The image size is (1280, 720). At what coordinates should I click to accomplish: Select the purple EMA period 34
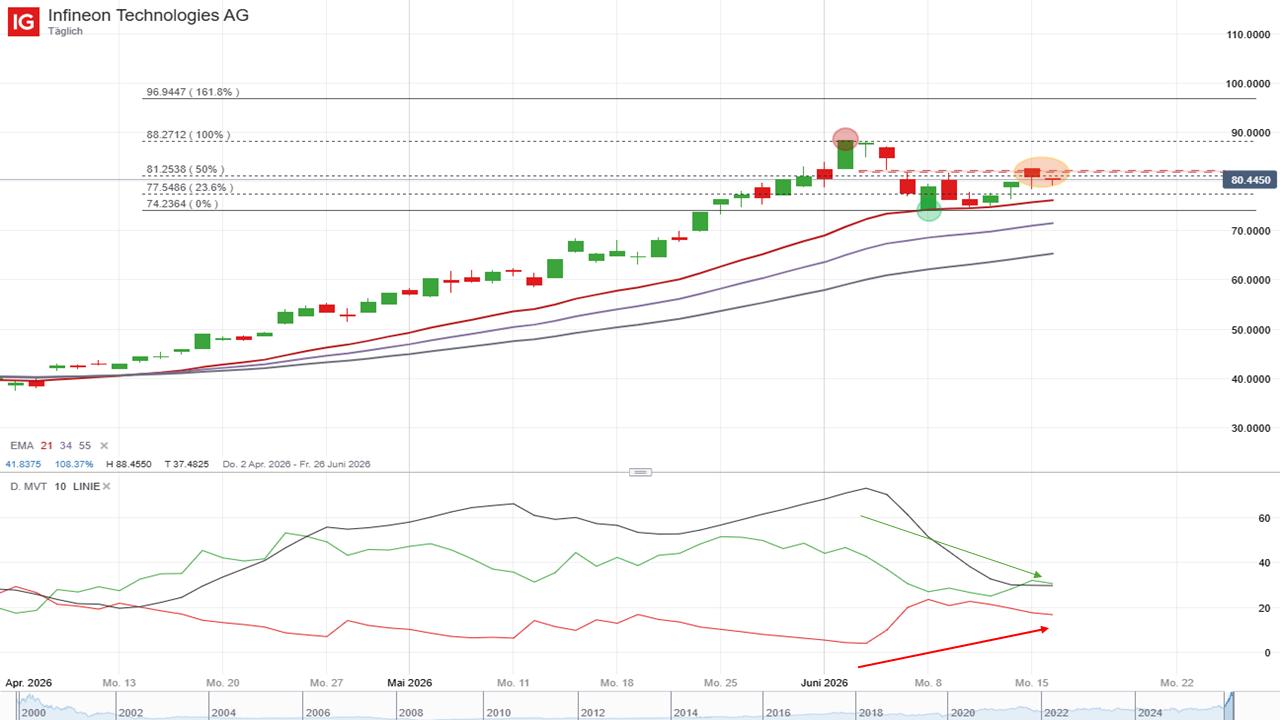click(x=66, y=446)
